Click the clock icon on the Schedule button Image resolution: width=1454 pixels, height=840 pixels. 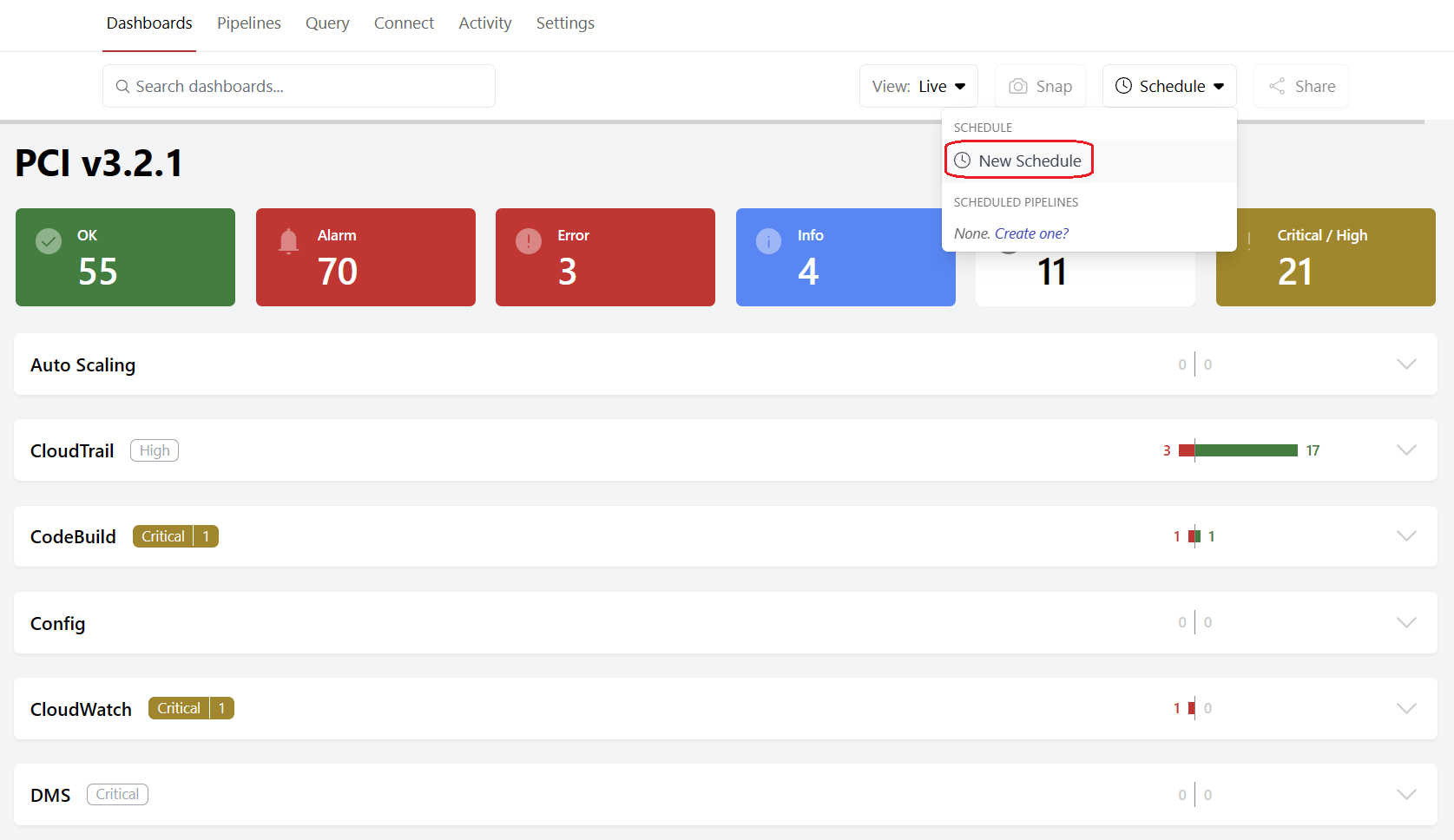pos(1125,86)
